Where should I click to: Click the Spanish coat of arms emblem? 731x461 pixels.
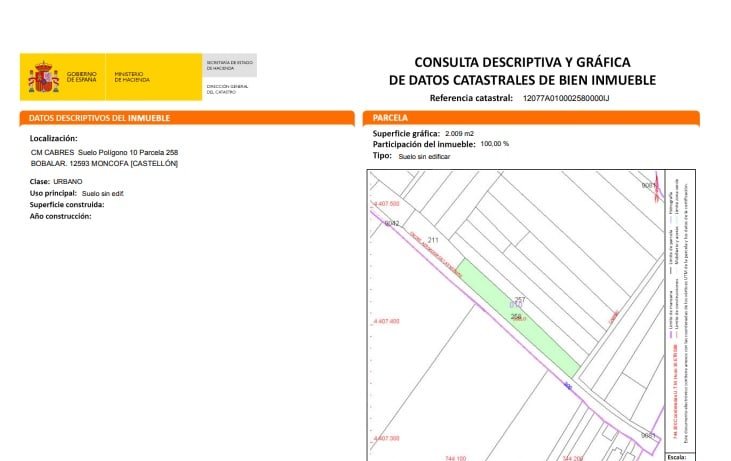(x=44, y=77)
